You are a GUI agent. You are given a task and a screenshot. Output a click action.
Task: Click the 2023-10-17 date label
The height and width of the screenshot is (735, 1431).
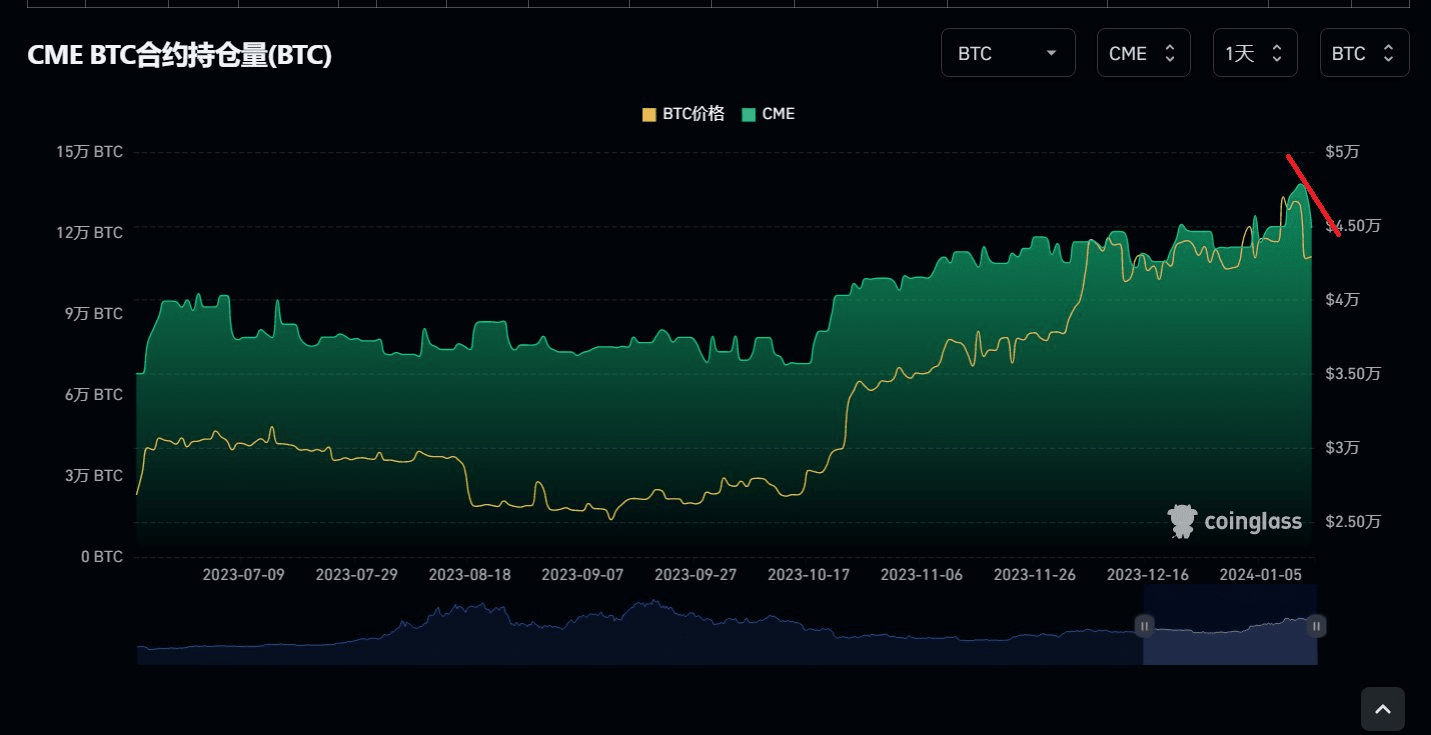point(809,575)
